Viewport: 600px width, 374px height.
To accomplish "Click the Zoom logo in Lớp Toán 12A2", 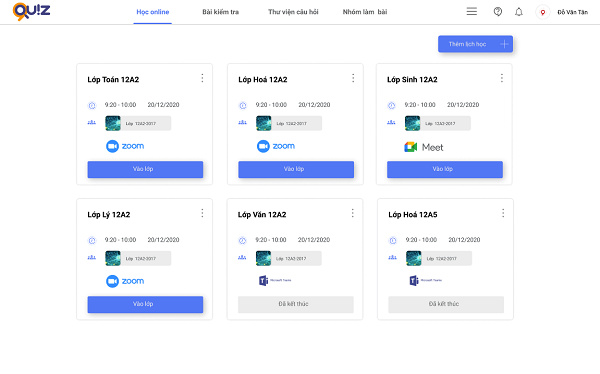I will (x=125, y=146).
